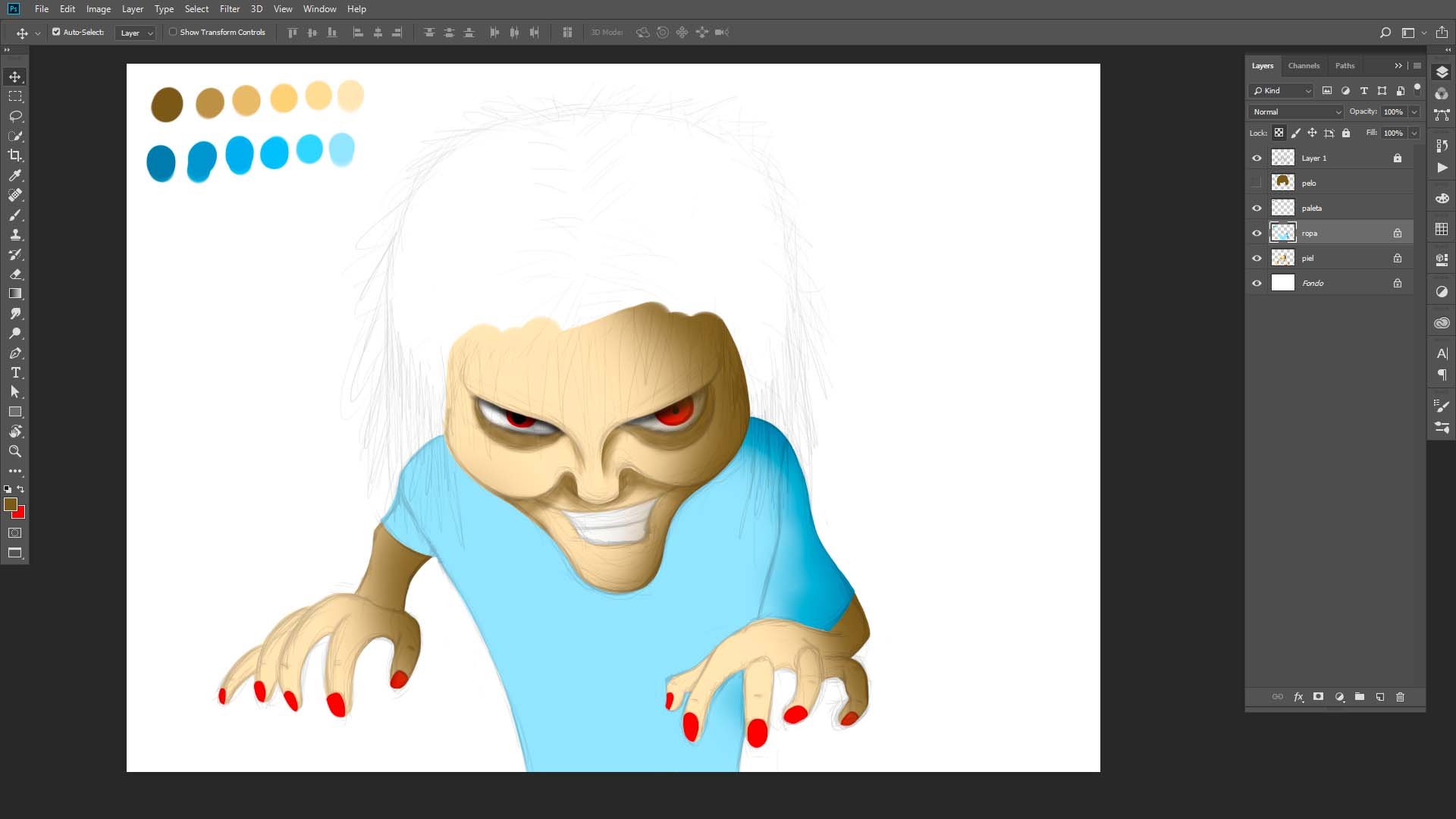Toggle the Auto-Select checkbox
The height and width of the screenshot is (819, 1456).
[56, 32]
